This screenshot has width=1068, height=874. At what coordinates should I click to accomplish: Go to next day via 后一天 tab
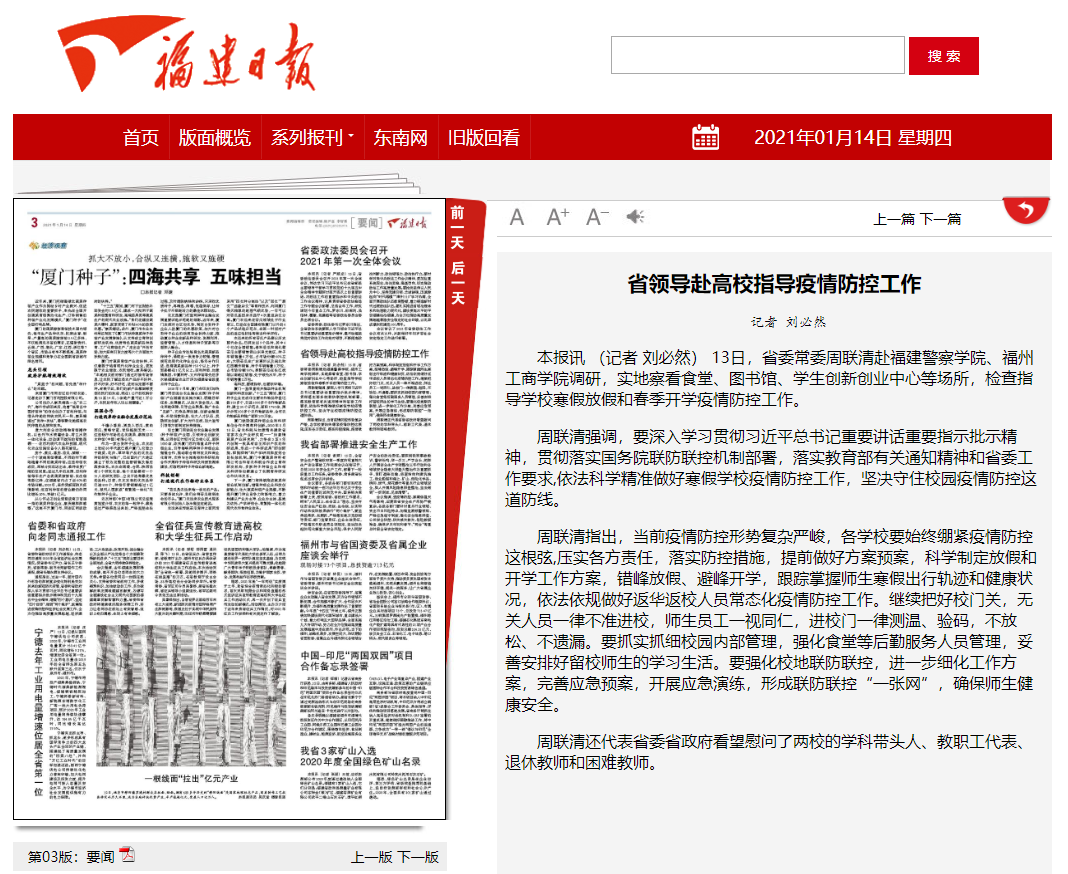pyautogui.click(x=458, y=283)
